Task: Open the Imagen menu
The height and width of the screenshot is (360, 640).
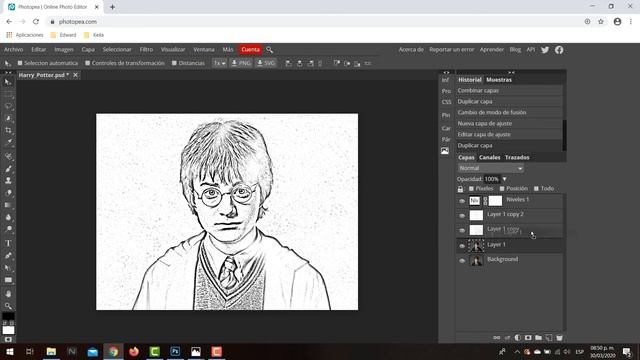Action: pyautogui.click(x=64, y=49)
